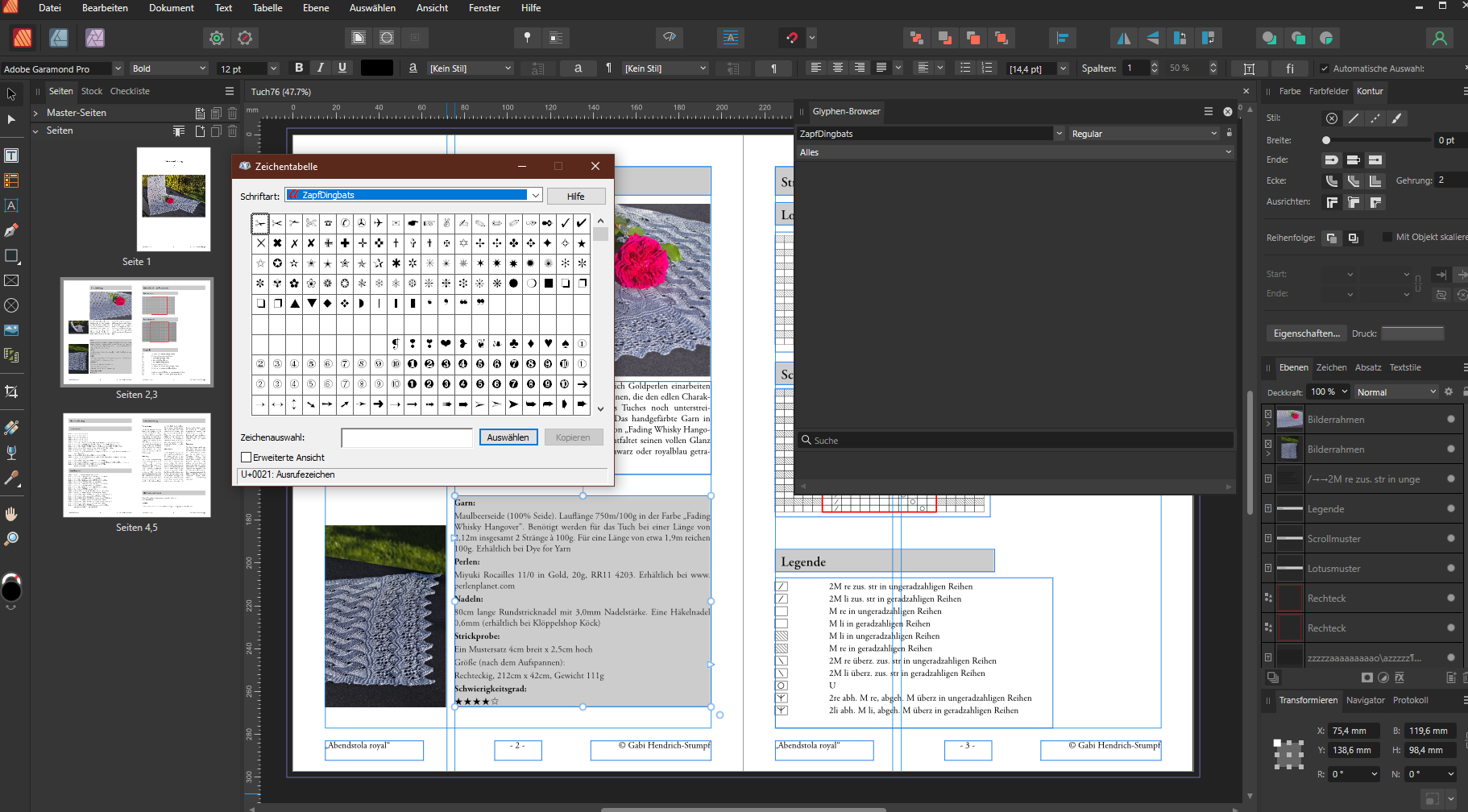Screen dimensions: 1468x812
Task: Choose the solid line stroke style
Action: point(1354,118)
